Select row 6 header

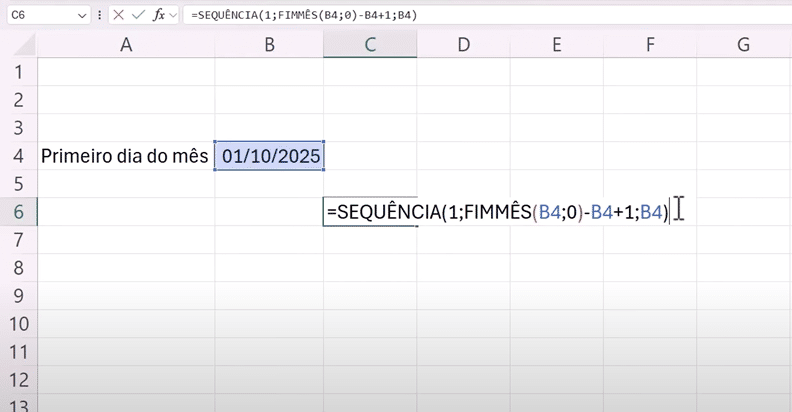click(x=19, y=212)
